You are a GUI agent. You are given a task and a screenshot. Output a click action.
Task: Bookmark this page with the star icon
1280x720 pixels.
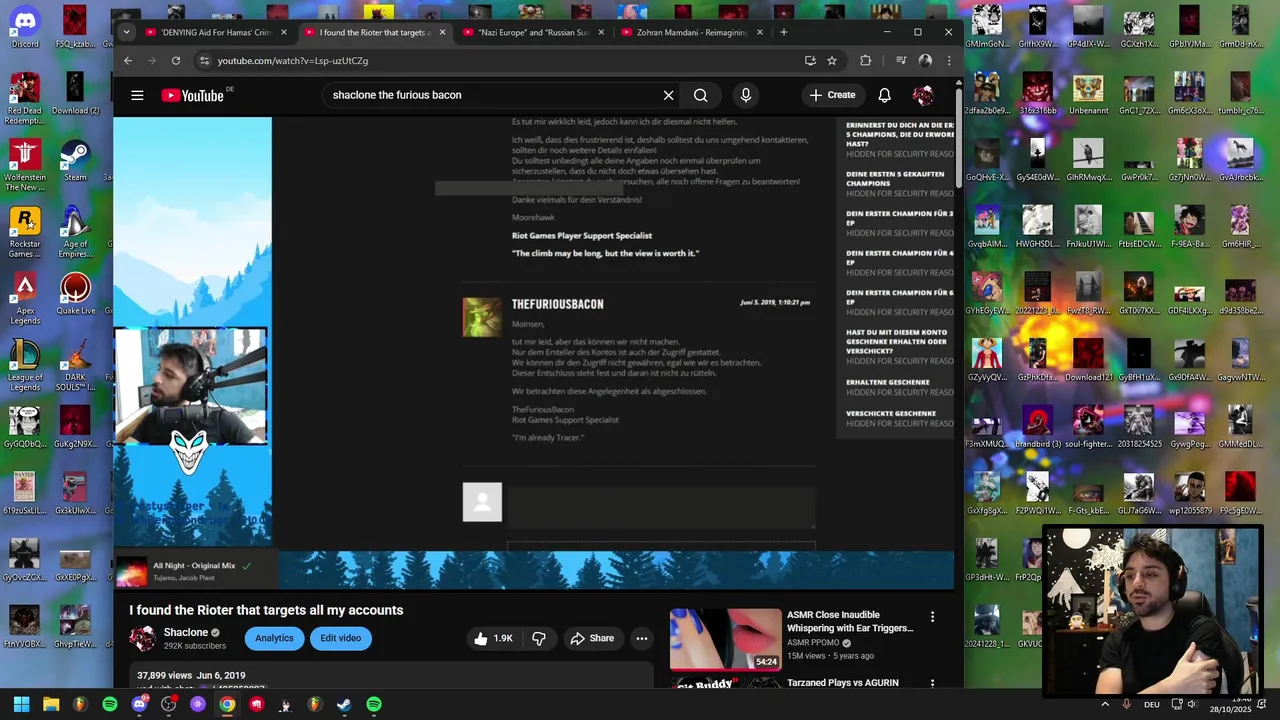click(832, 60)
